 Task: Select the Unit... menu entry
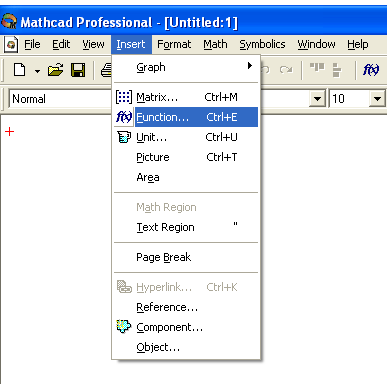pyautogui.click(x=186, y=137)
